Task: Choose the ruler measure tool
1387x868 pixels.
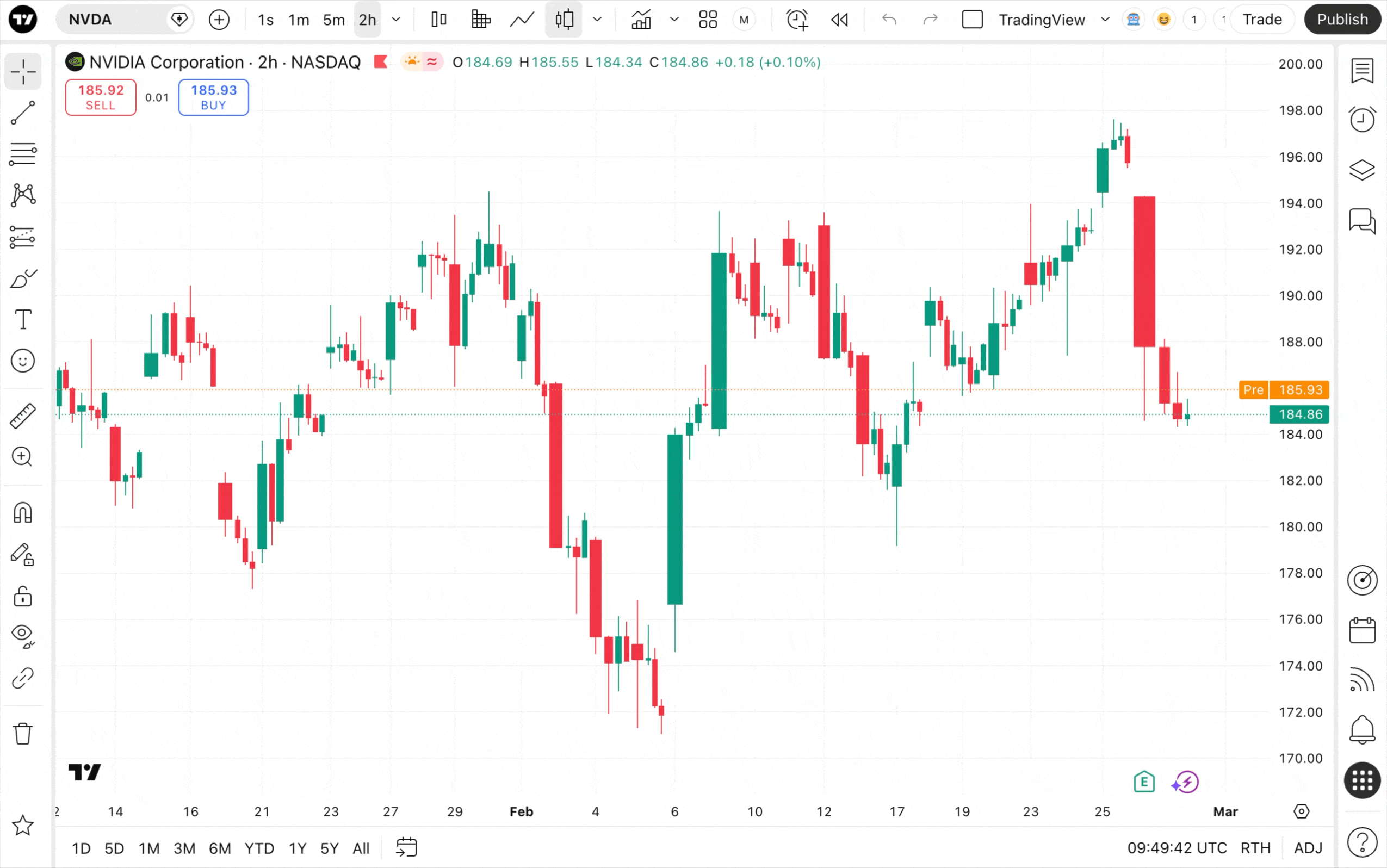Action: [x=23, y=416]
